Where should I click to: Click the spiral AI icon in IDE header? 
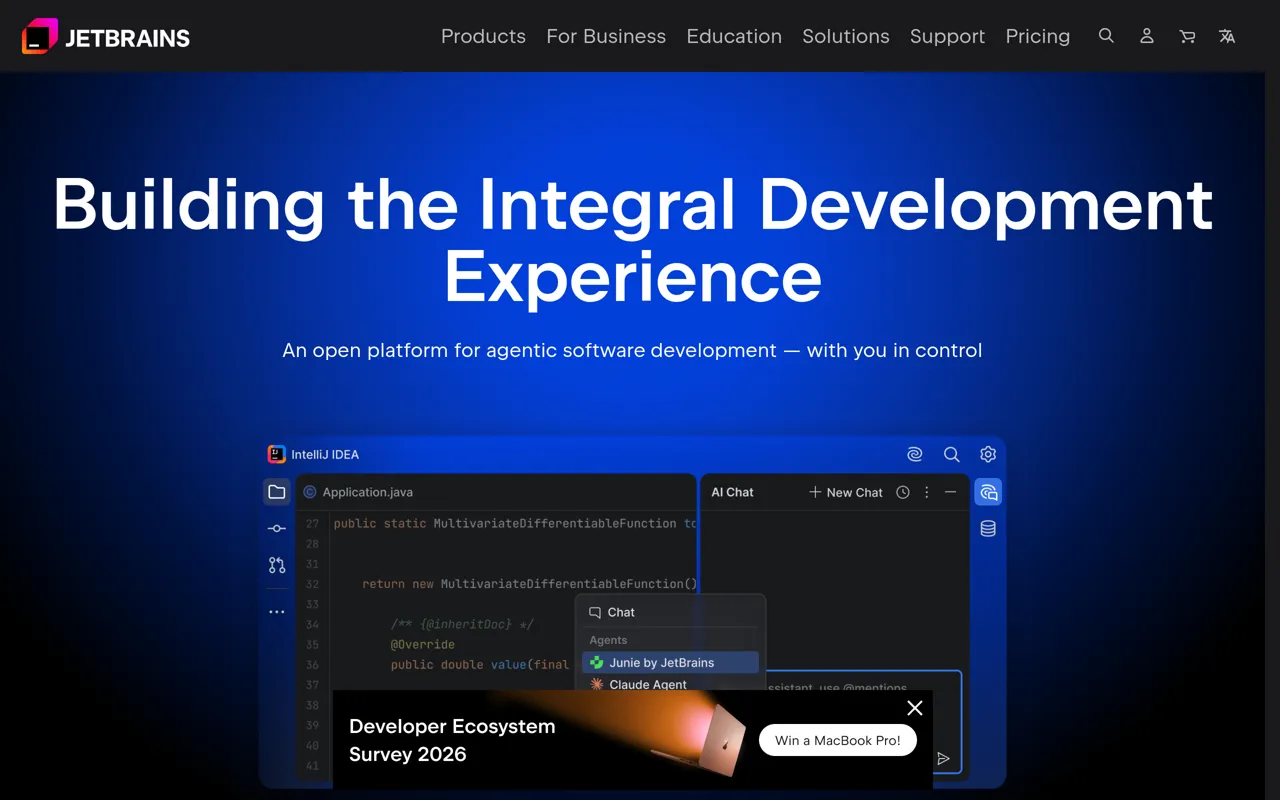point(915,454)
